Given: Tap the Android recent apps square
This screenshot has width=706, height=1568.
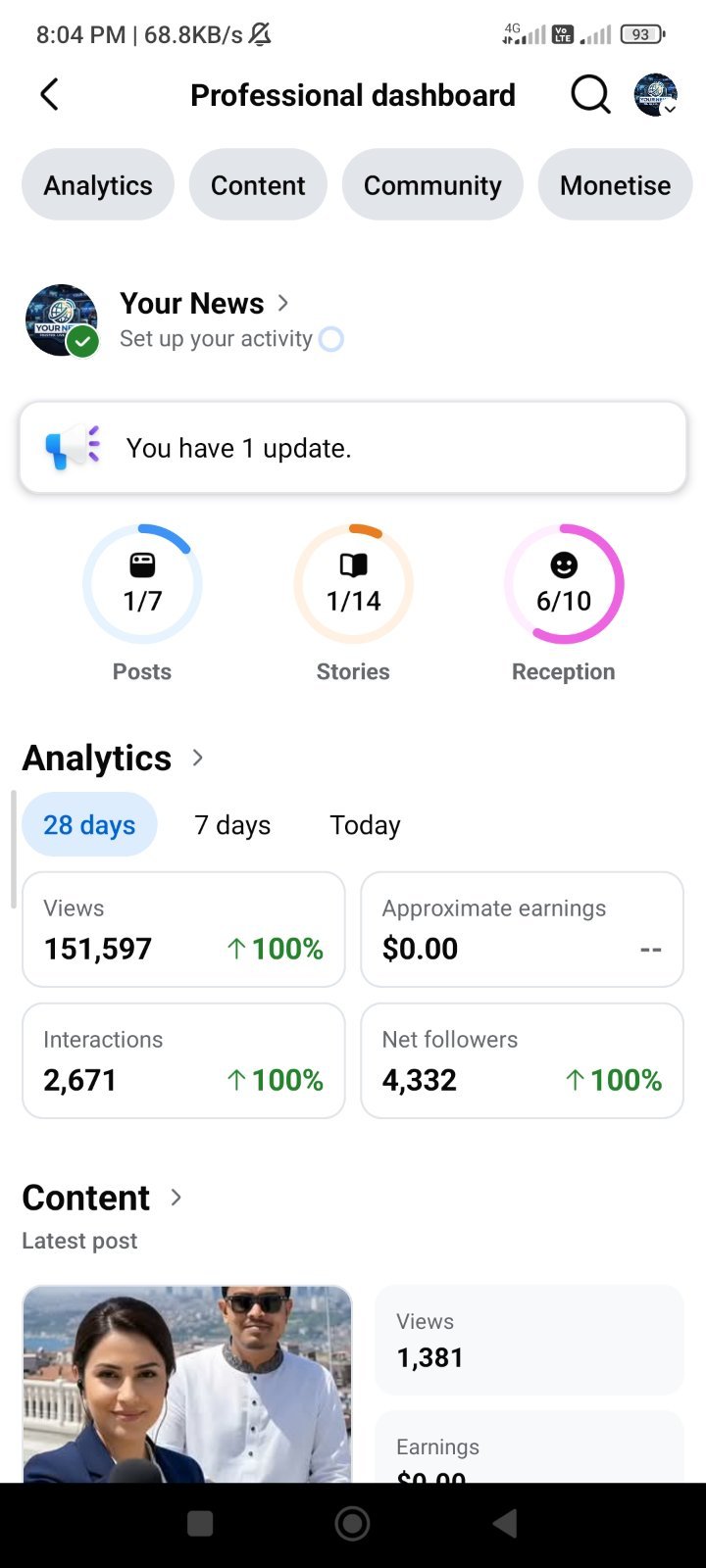Looking at the screenshot, I should [200, 1523].
